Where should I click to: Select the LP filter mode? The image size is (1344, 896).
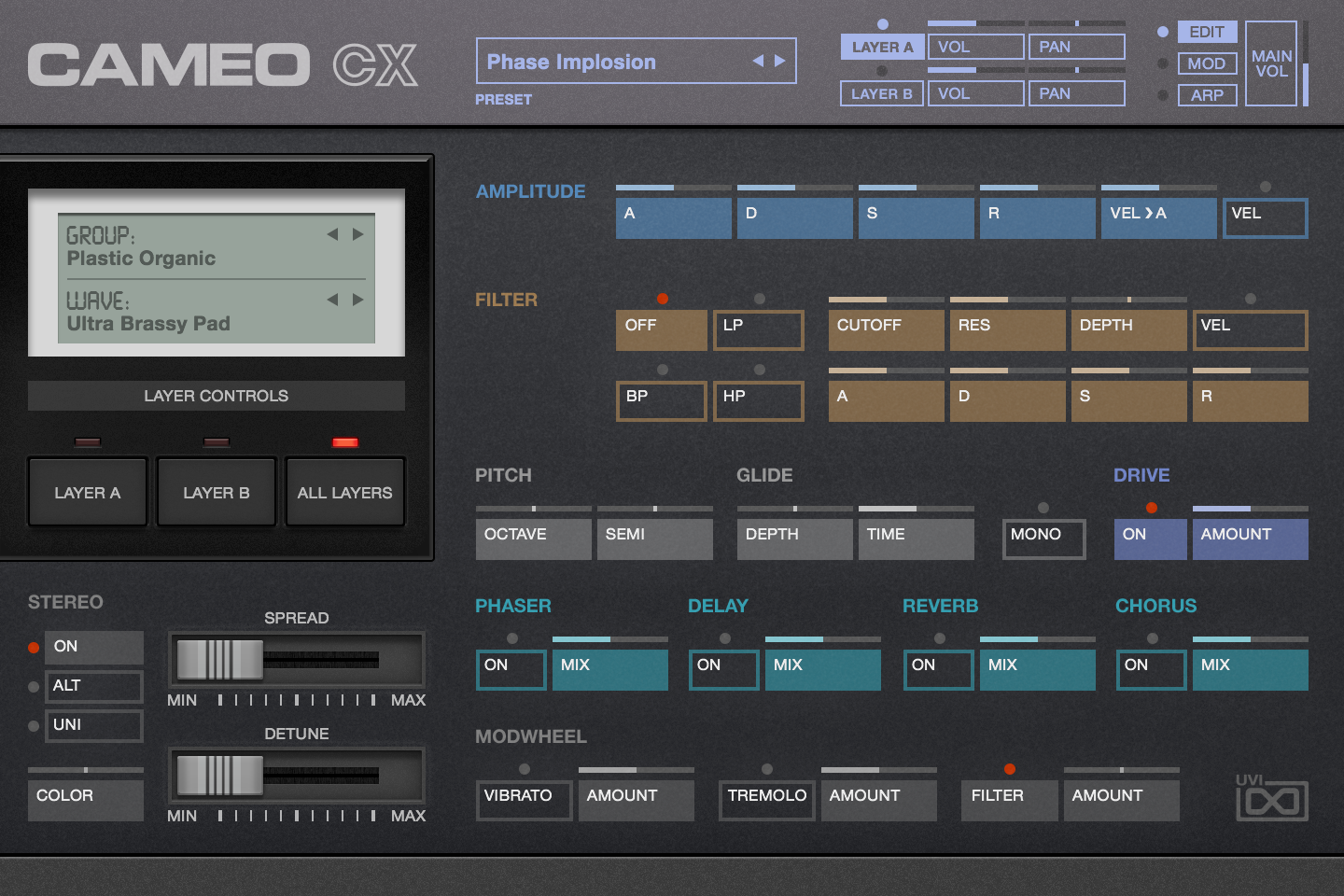click(x=758, y=329)
